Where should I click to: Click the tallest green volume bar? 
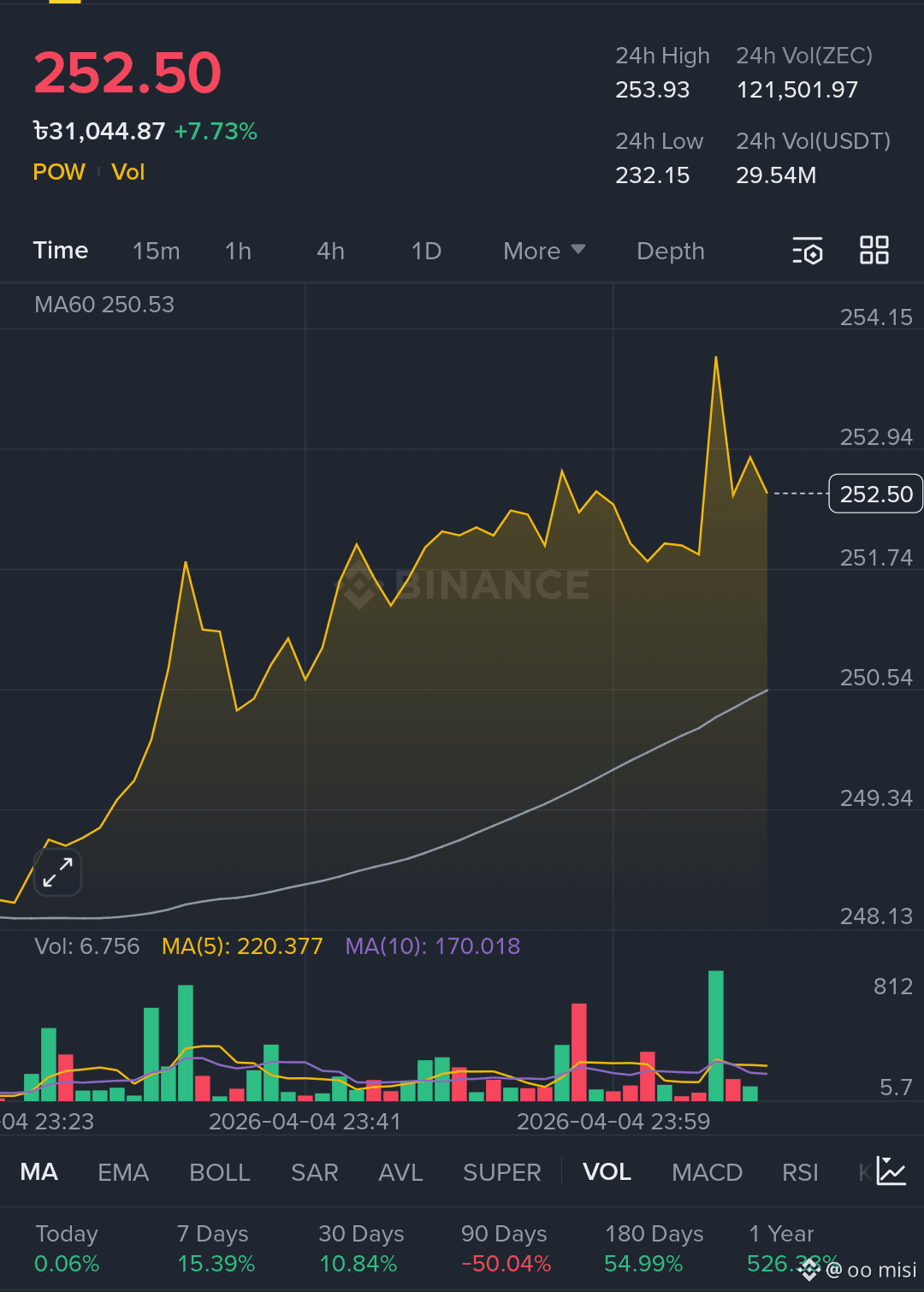716,1035
